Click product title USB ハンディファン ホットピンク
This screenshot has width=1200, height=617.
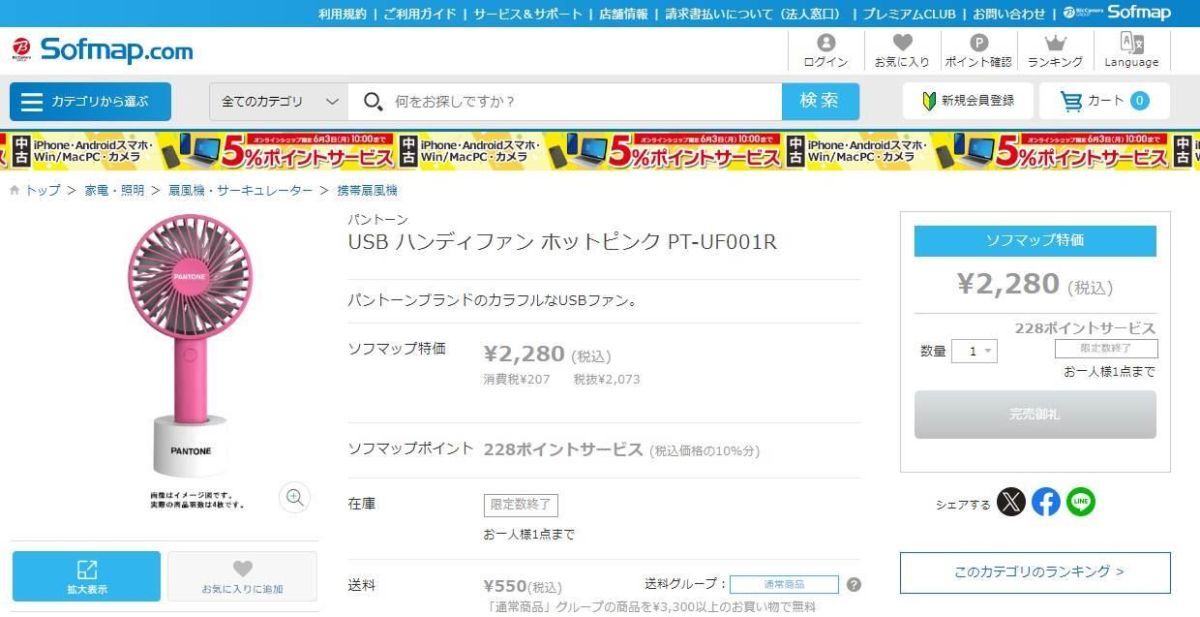(562, 242)
